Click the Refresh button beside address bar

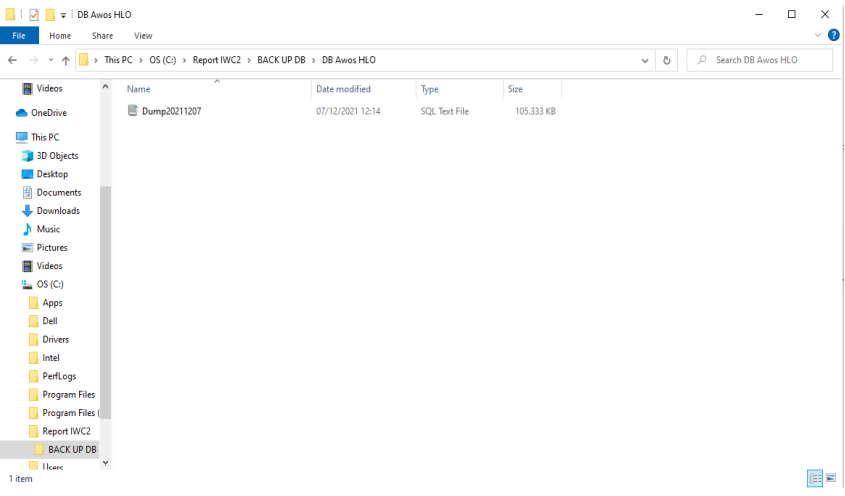pyautogui.click(x=667, y=60)
